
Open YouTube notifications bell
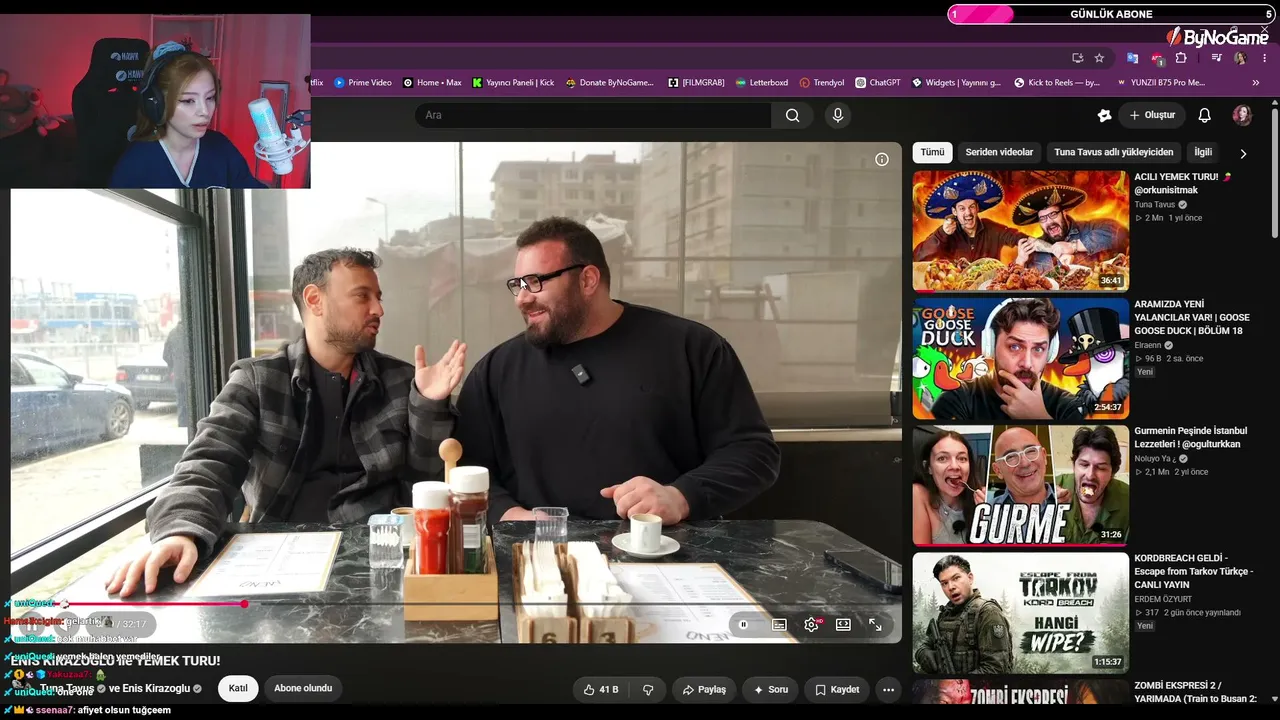(x=1204, y=115)
